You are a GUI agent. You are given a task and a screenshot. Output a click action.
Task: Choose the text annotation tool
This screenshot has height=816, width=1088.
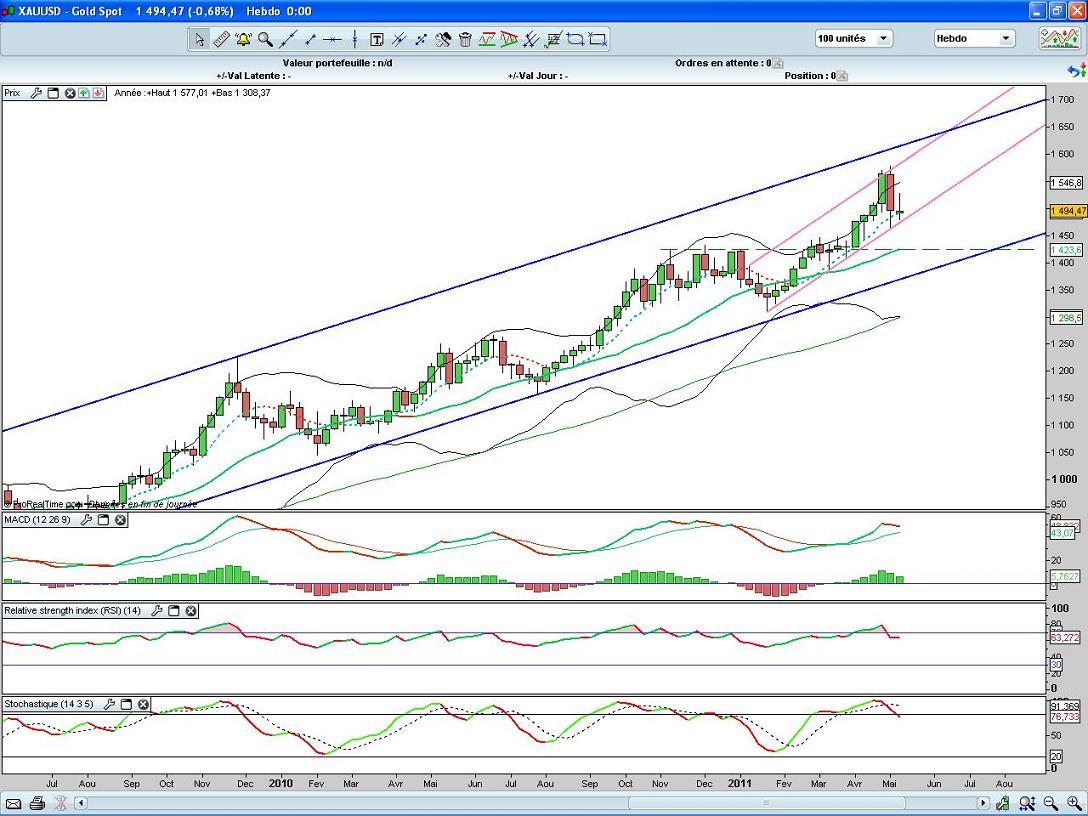click(377, 40)
